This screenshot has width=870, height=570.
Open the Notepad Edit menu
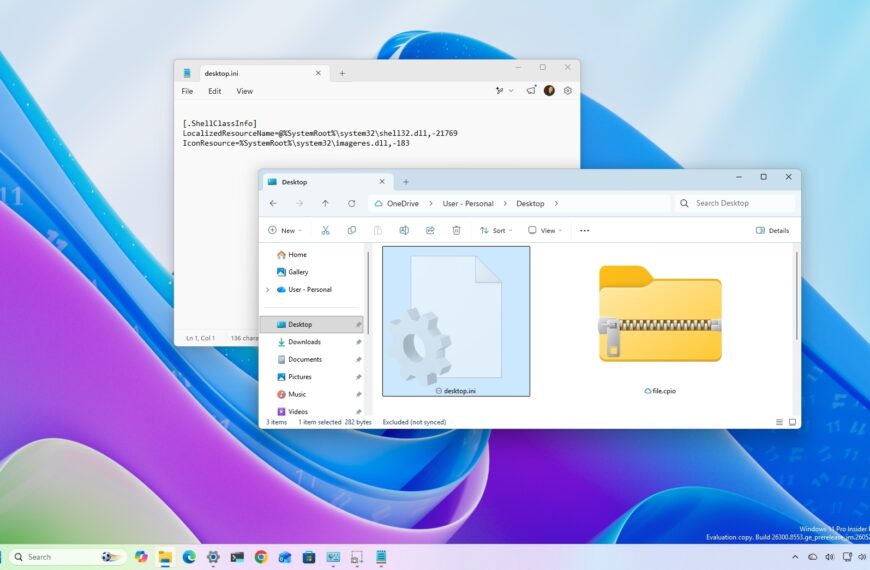tap(215, 91)
